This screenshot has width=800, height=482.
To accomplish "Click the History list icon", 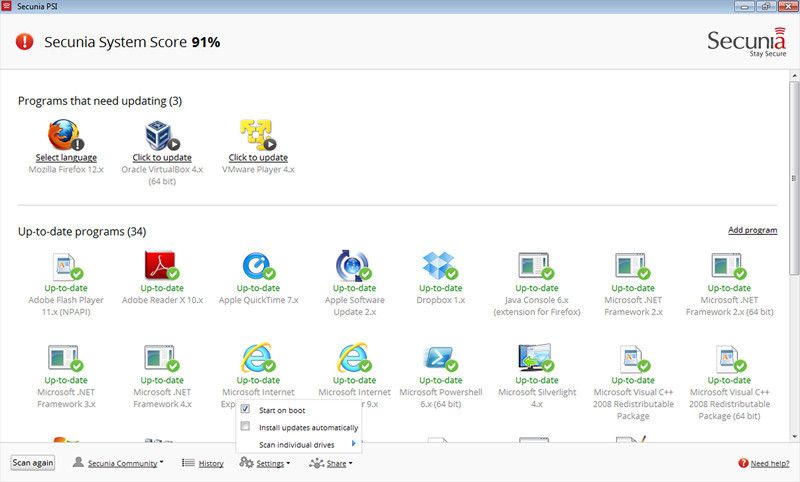I will (x=188, y=463).
